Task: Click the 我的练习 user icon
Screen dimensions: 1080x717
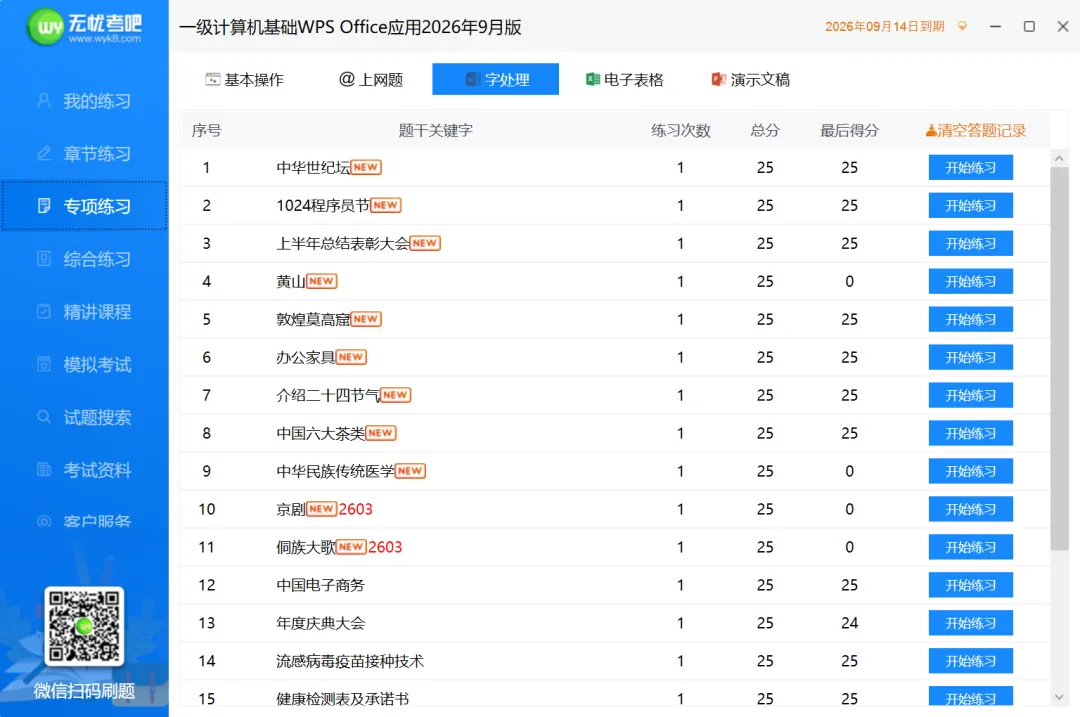Action: [x=44, y=101]
